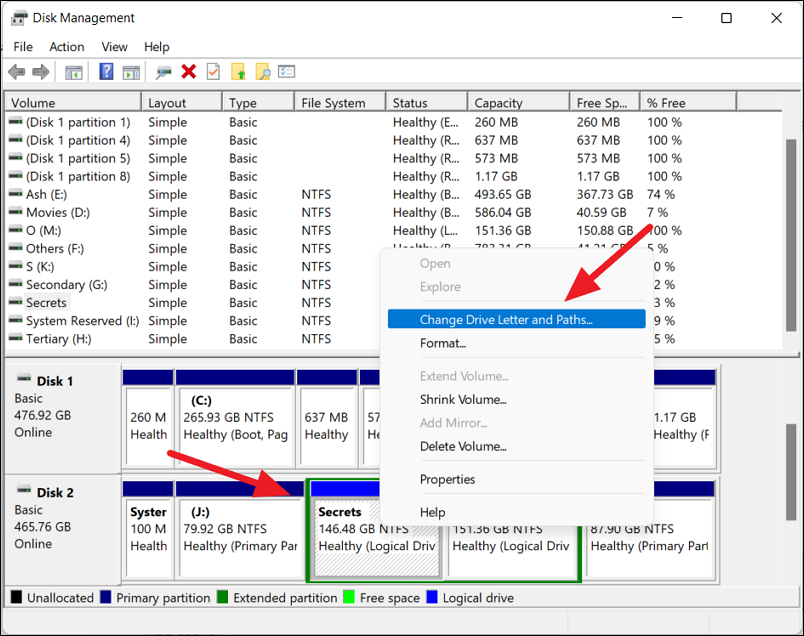Click the disk icon next to Disk 1
This screenshot has width=804, height=636.
click(x=24, y=380)
